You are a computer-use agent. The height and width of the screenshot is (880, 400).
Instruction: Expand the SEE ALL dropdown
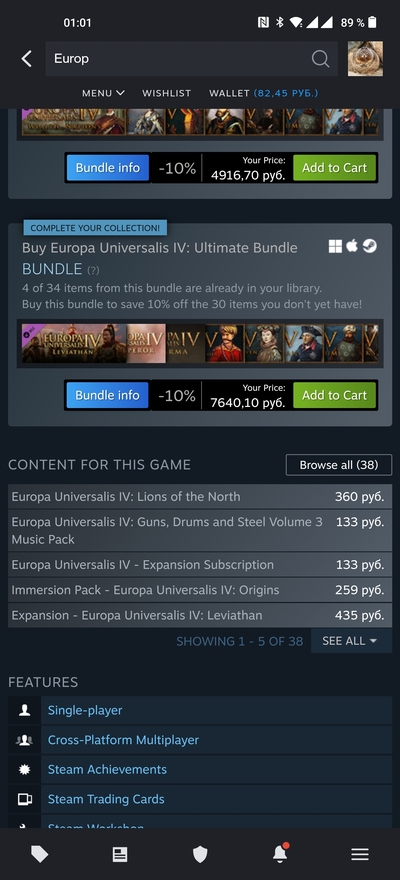pyautogui.click(x=351, y=641)
